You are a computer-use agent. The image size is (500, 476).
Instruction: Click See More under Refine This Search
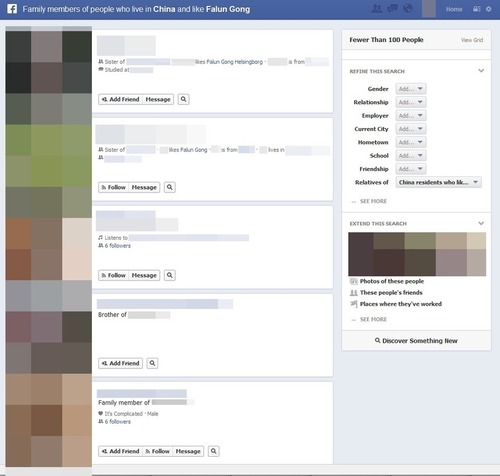pyautogui.click(x=373, y=201)
